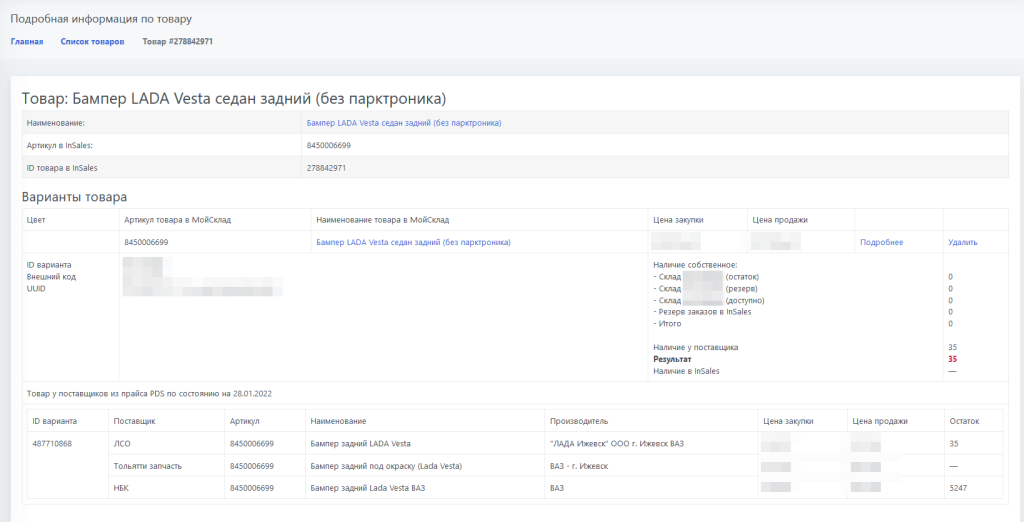Image resolution: width=1024 pixels, height=522 pixels.
Task: Click the Производитель column header
Action: 579,421
